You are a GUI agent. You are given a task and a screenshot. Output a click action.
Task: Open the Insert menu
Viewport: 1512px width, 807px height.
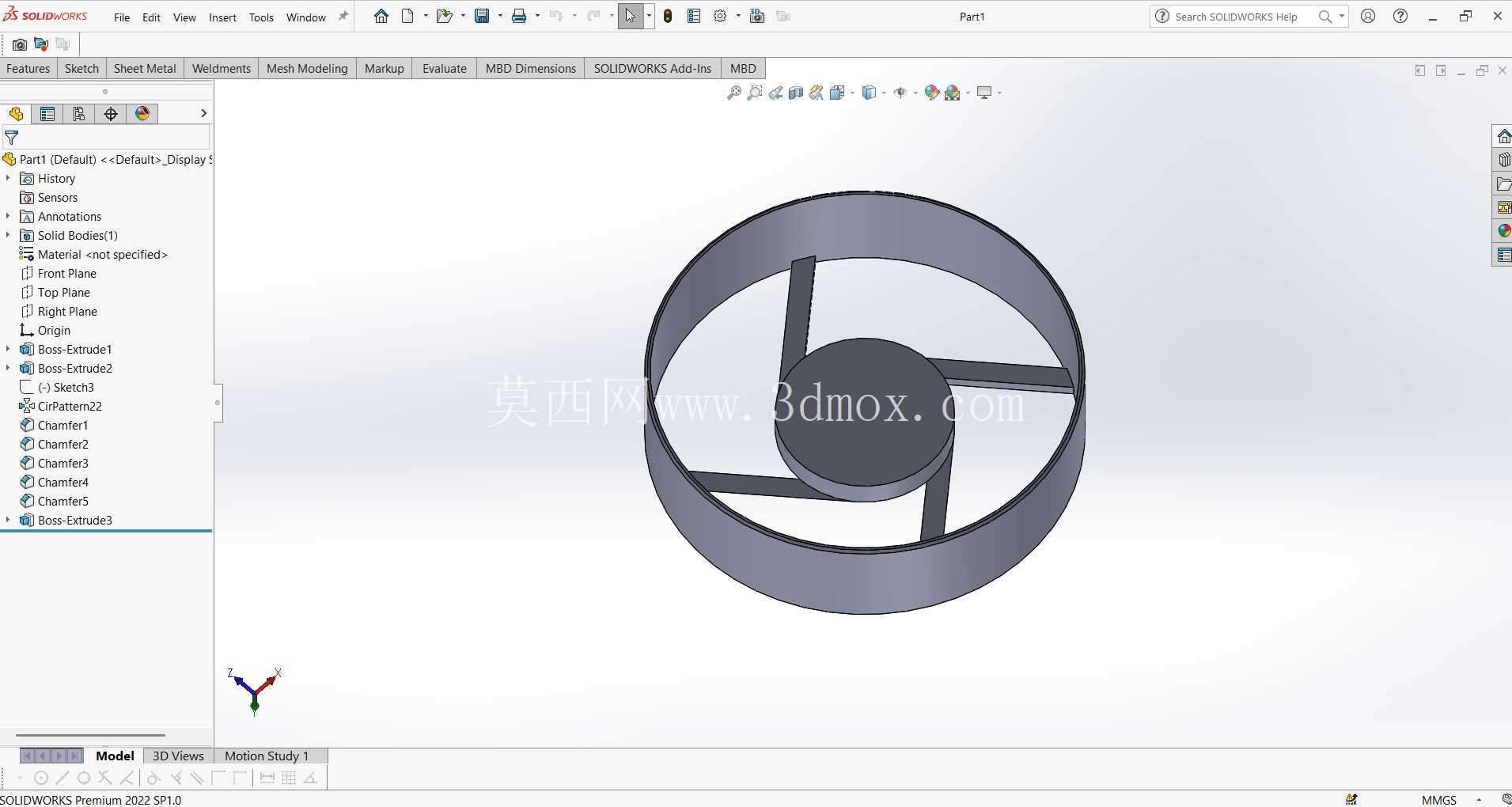click(x=222, y=17)
